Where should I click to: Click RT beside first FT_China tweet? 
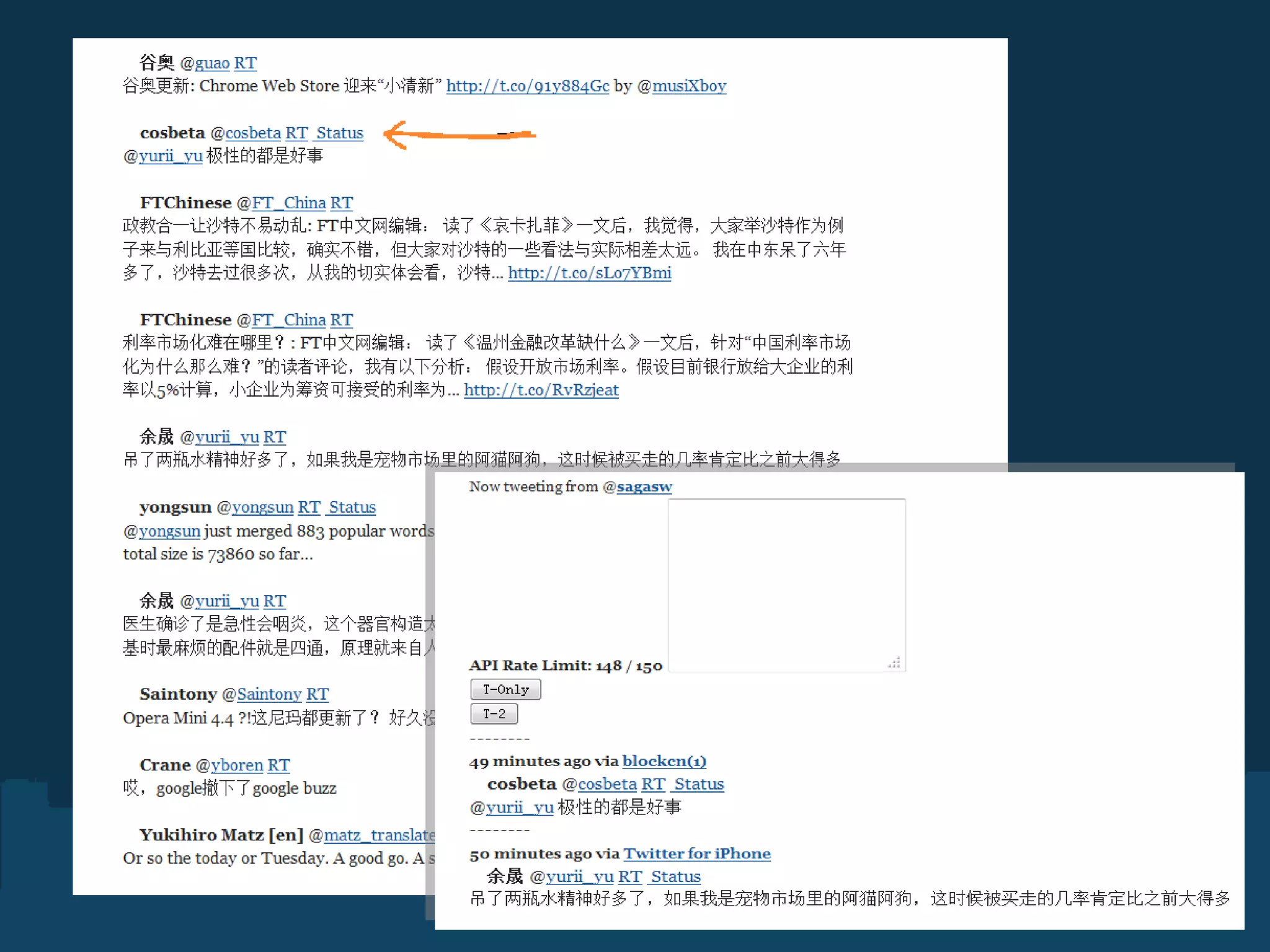(341, 203)
